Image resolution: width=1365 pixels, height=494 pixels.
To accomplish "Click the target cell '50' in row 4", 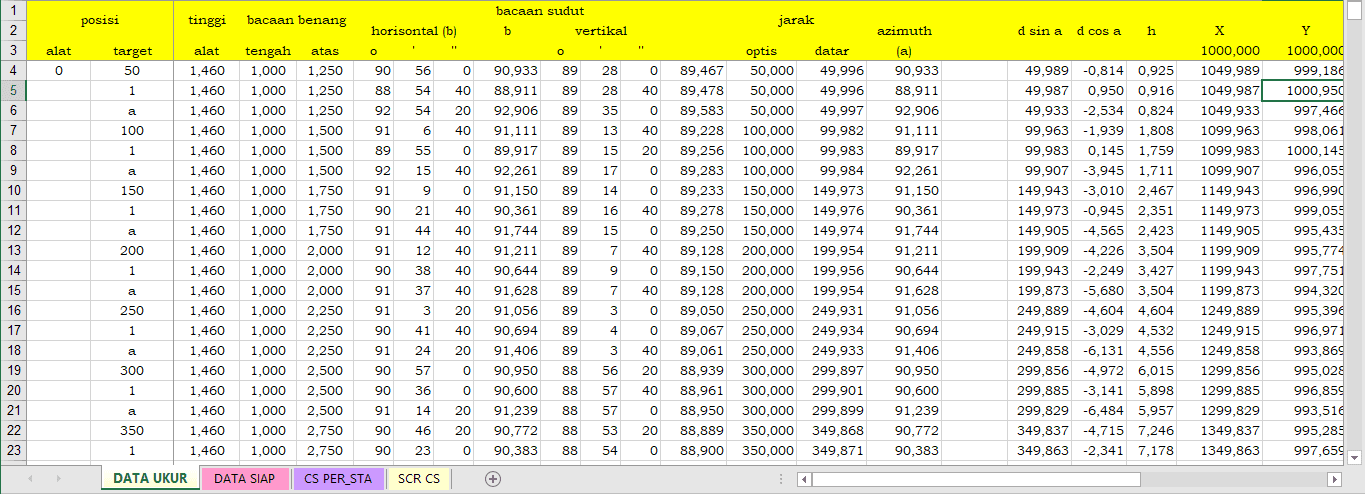I will pos(133,71).
